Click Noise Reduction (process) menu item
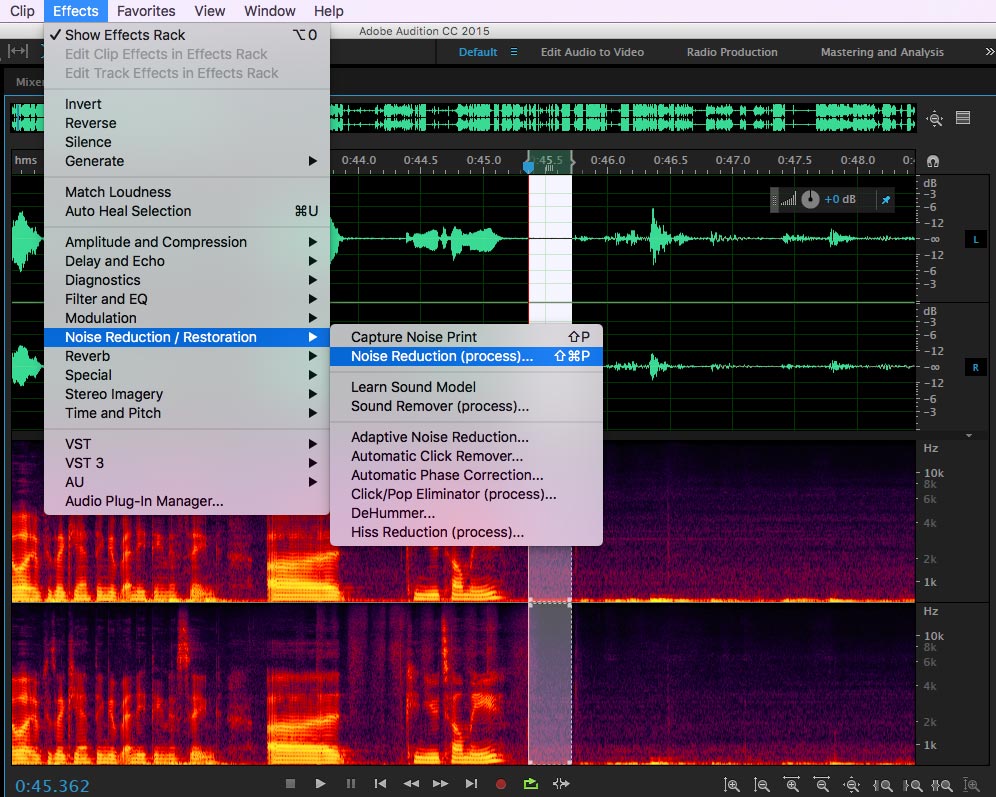Viewport: 996px width, 797px height. [x=442, y=356]
